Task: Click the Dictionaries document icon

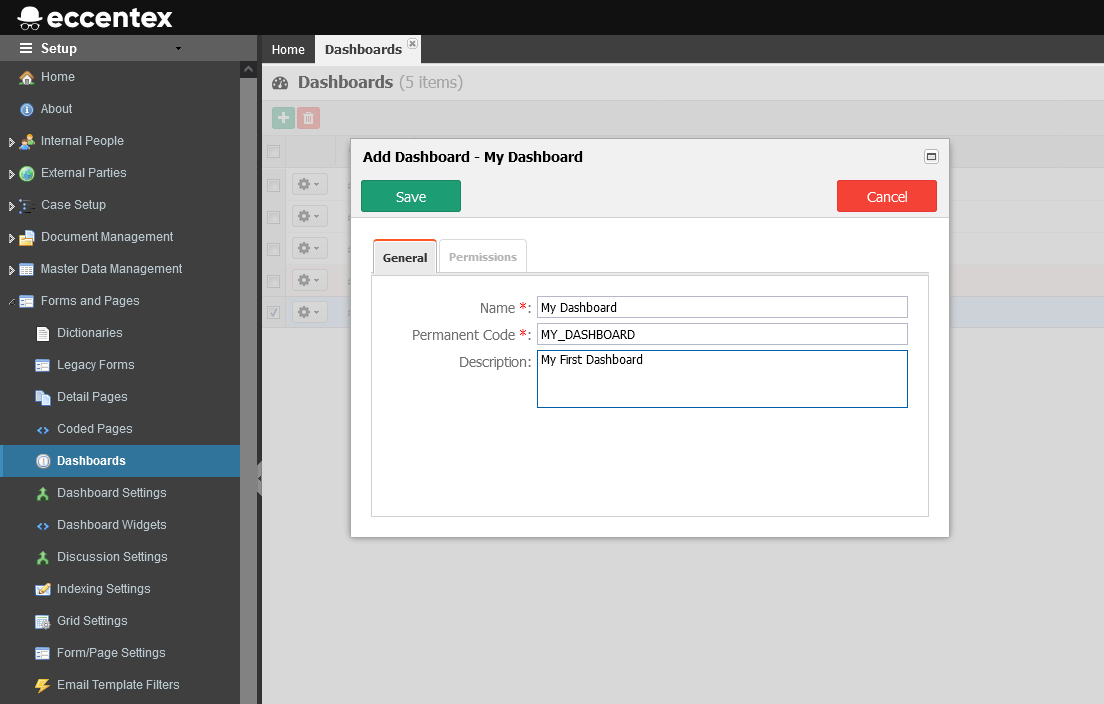Action: (43, 334)
